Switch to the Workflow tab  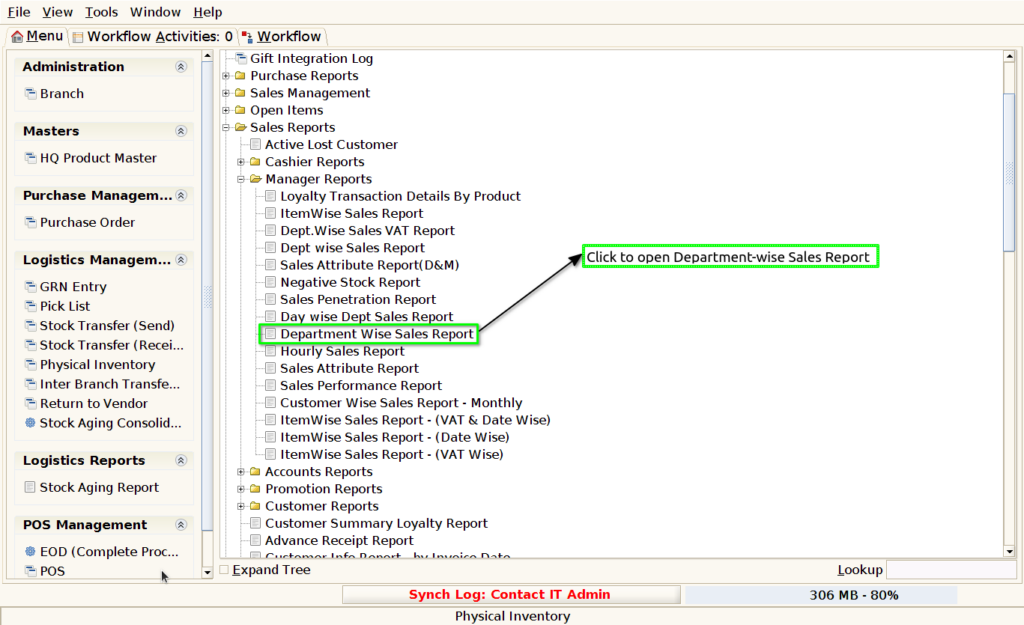coord(281,37)
